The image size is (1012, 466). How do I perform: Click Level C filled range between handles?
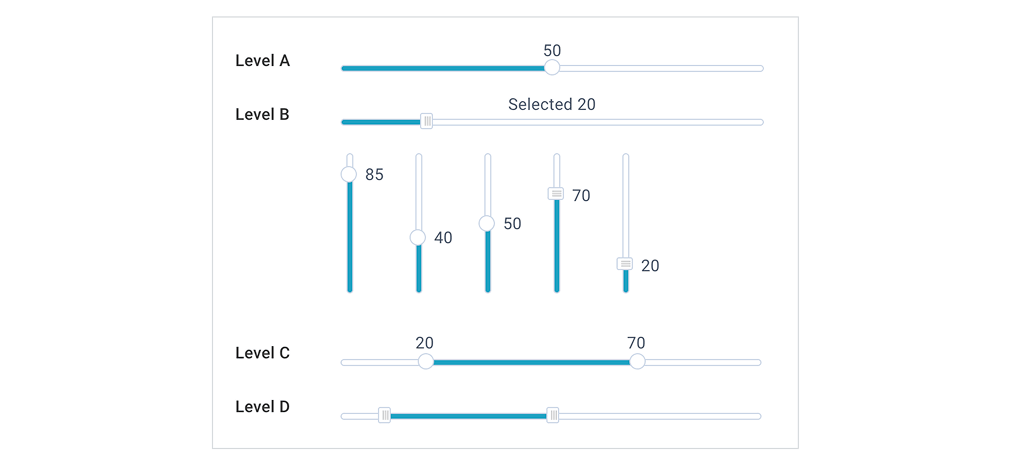530,362
